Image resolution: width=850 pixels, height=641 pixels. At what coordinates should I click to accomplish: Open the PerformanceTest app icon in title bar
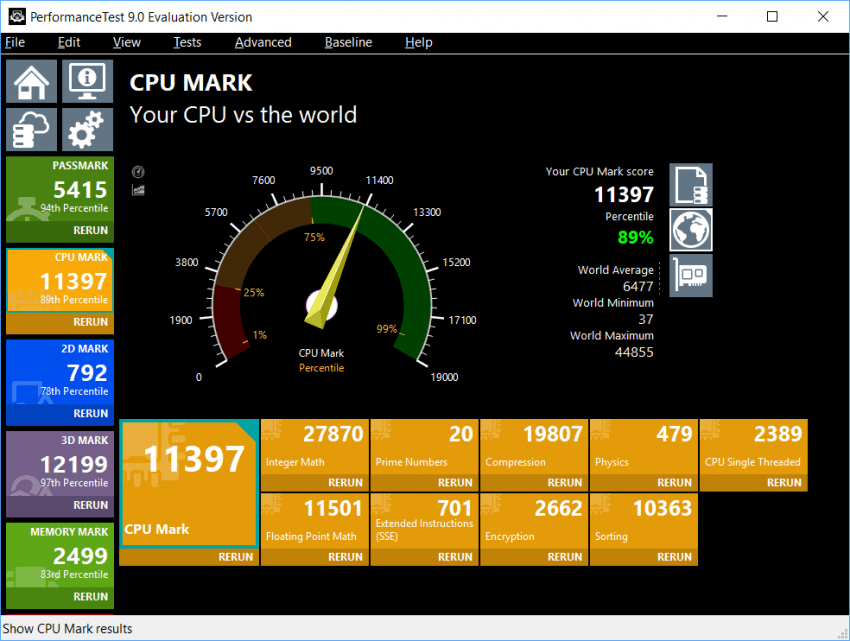(x=17, y=17)
